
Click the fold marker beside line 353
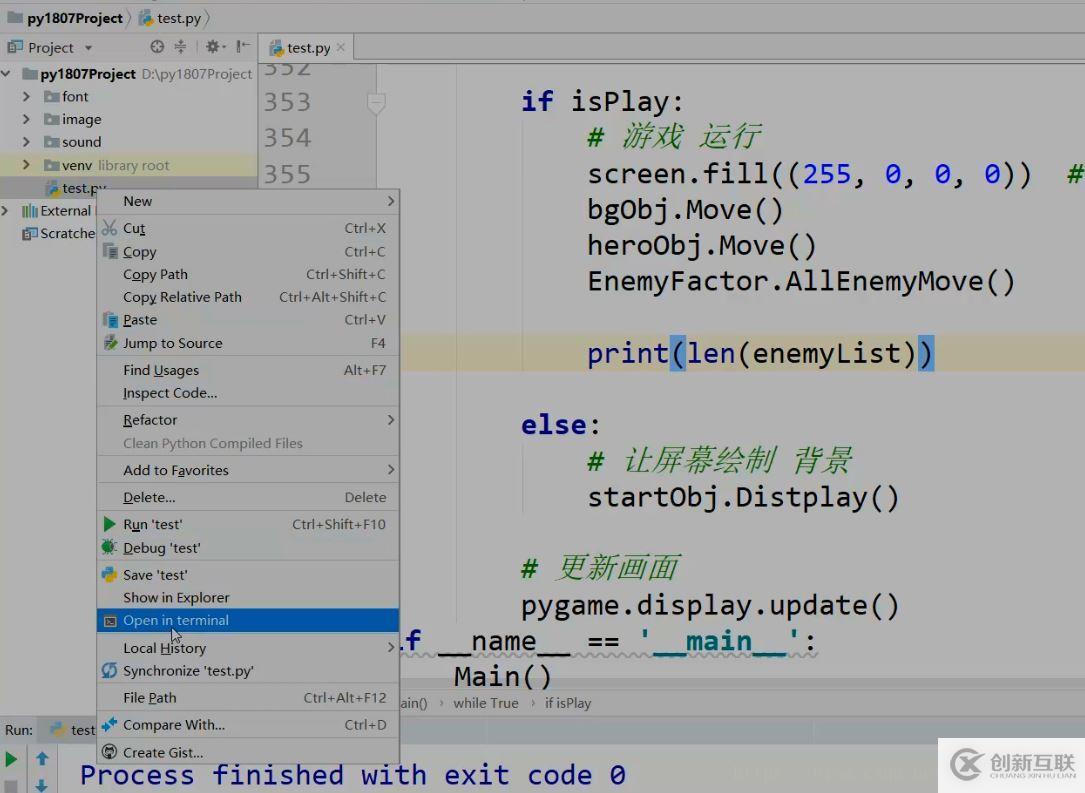pyautogui.click(x=376, y=102)
